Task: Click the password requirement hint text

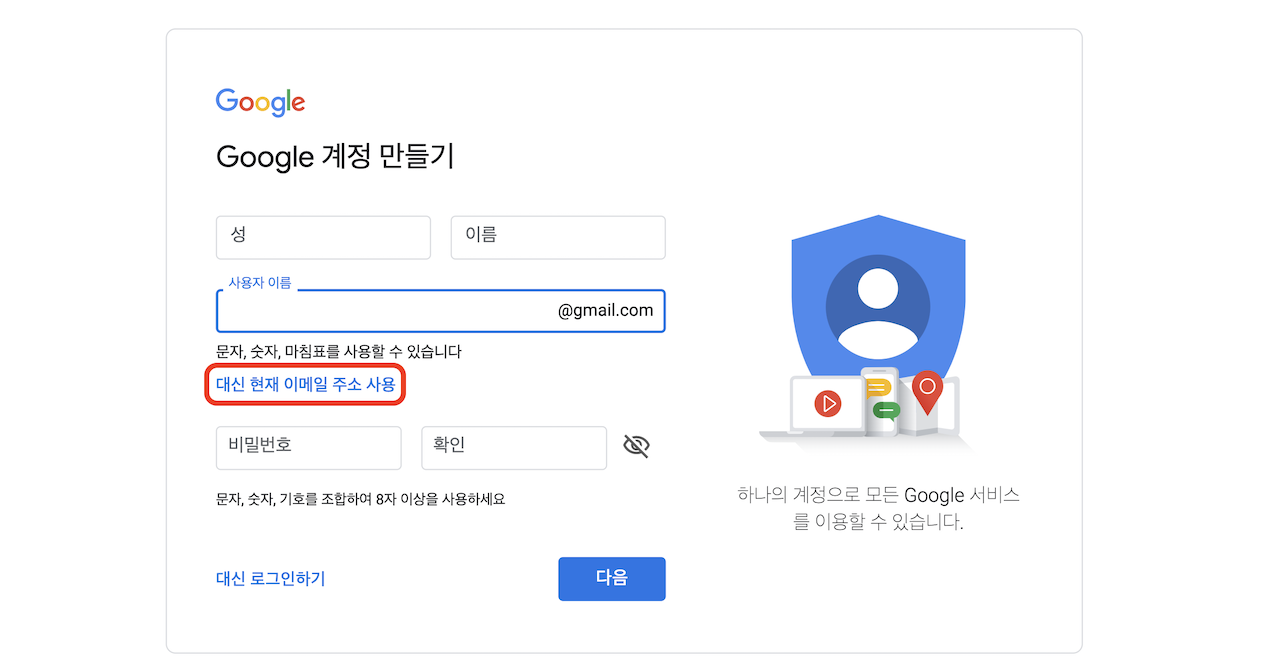Action: [x=360, y=498]
